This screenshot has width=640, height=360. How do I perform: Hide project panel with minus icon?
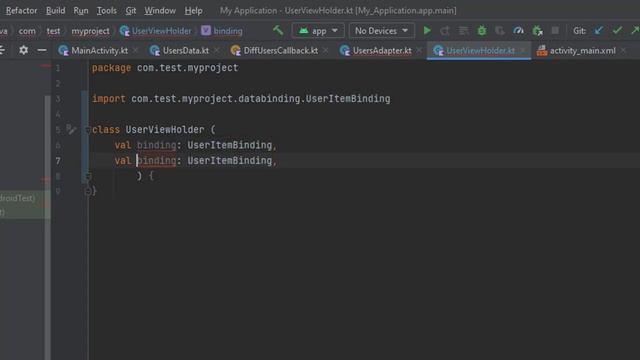tap(42, 50)
